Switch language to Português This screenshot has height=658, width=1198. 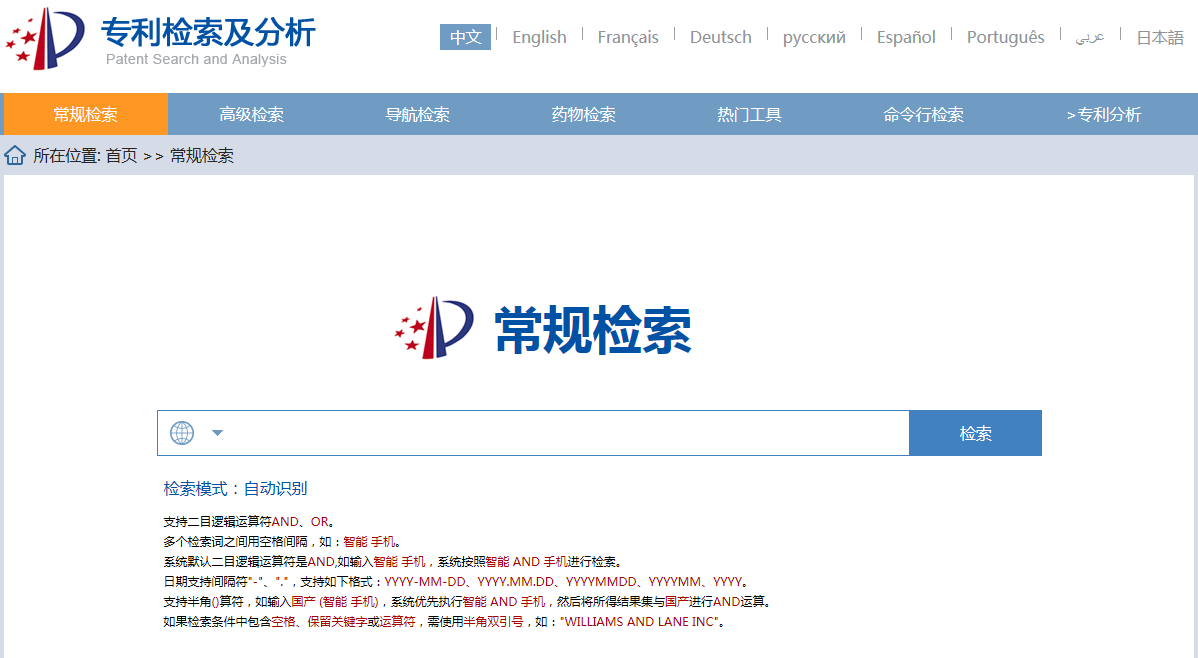coord(1005,37)
